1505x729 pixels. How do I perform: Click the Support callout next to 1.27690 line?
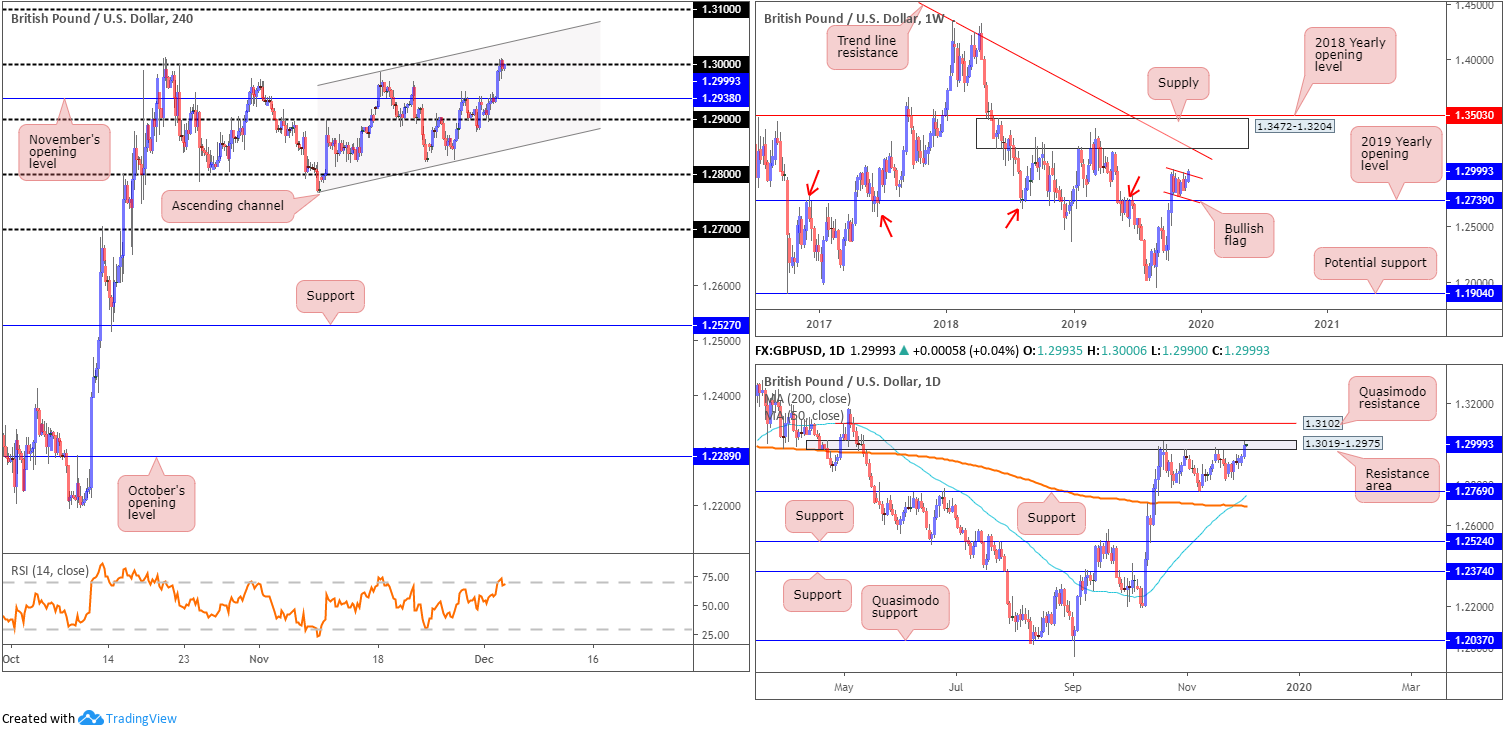pyautogui.click(x=1052, y=517)
